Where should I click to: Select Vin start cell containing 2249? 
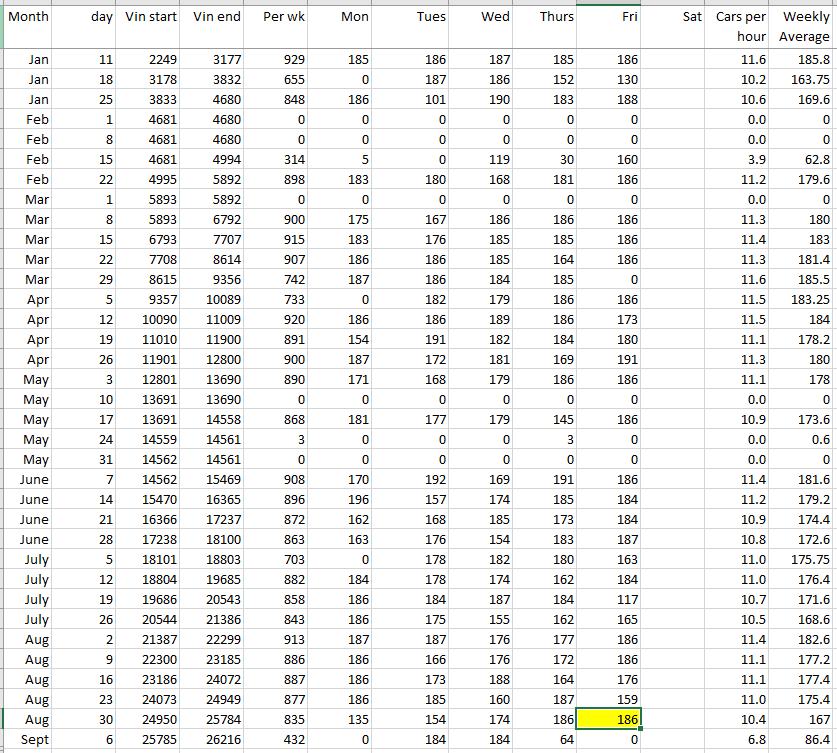point(151,60)
